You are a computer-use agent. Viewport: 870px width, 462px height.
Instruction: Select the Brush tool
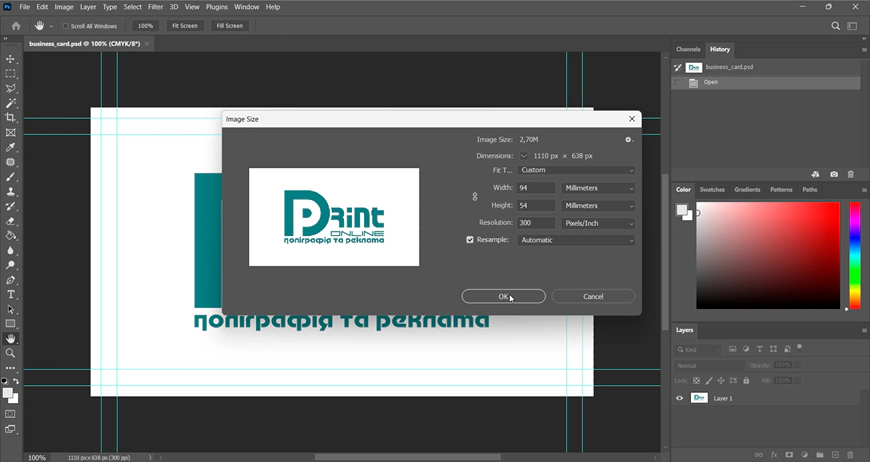11,177
